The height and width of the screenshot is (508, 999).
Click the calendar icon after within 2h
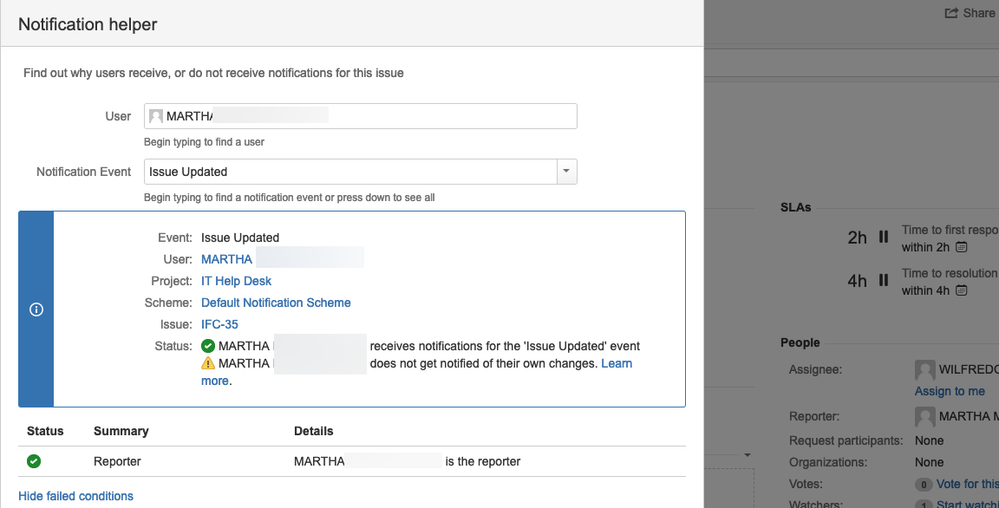(962, 247)
